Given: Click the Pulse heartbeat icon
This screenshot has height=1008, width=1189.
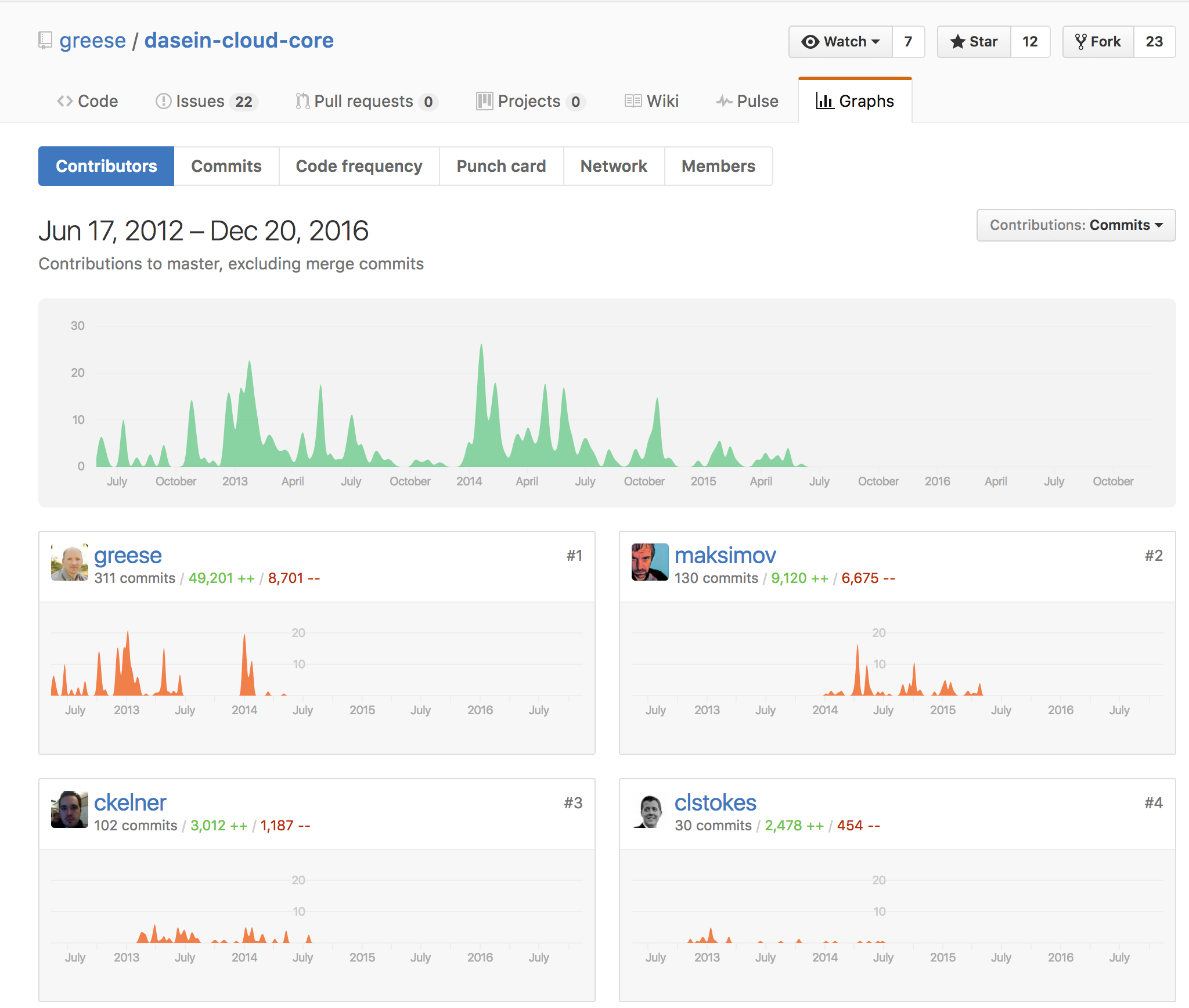Looking at the screenshot, I should point(724,101).
